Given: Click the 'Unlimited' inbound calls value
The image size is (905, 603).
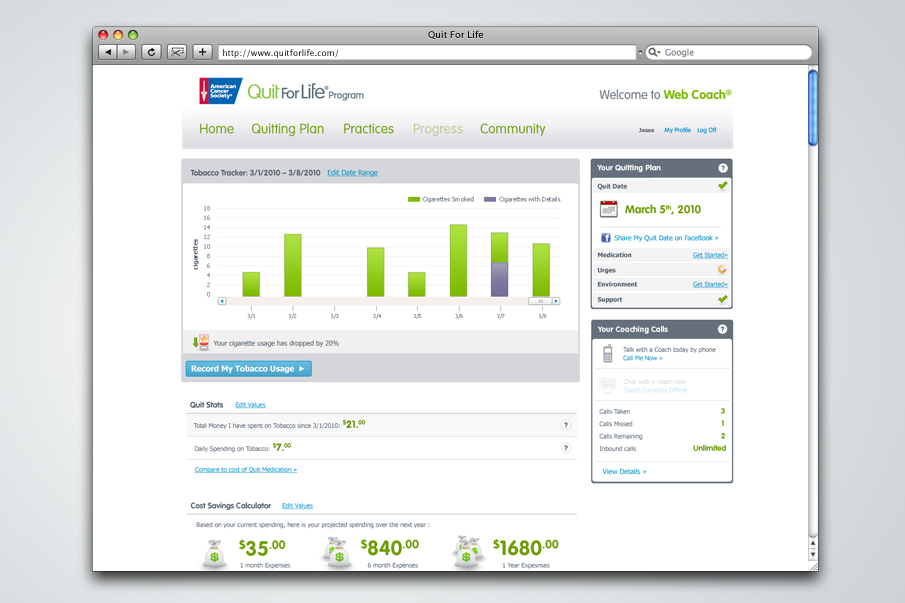Looking at the screenshot, I should point(709,448).
